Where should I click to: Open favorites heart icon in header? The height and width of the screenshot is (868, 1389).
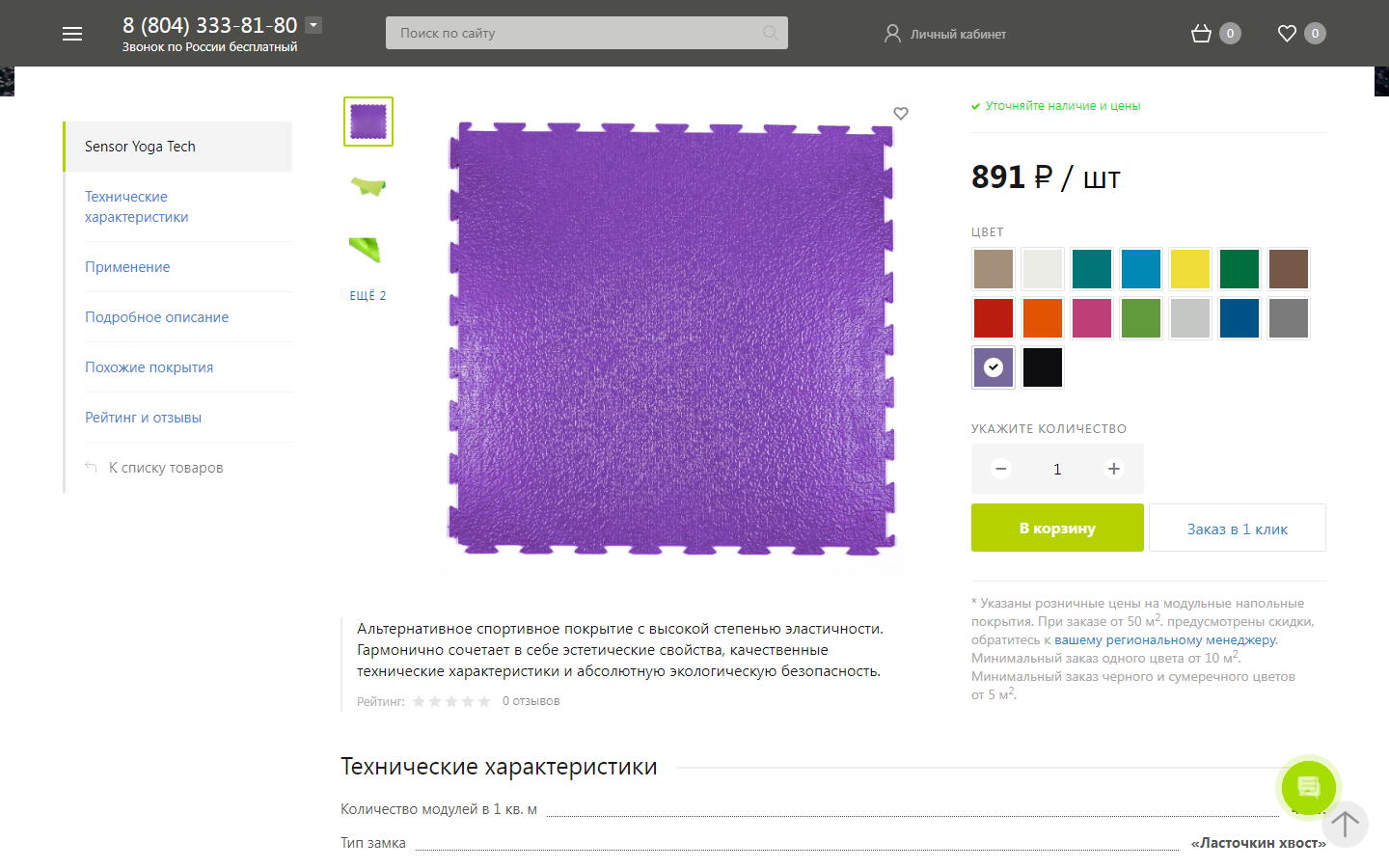pos(1287,34)
